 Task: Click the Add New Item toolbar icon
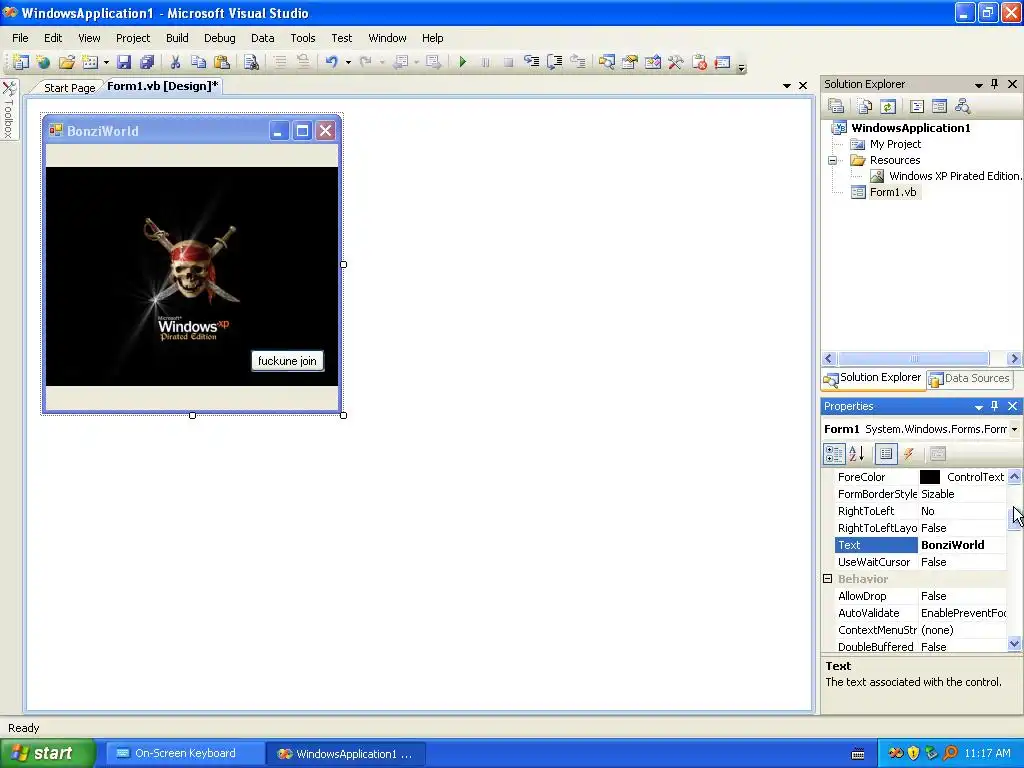(90, 62)
